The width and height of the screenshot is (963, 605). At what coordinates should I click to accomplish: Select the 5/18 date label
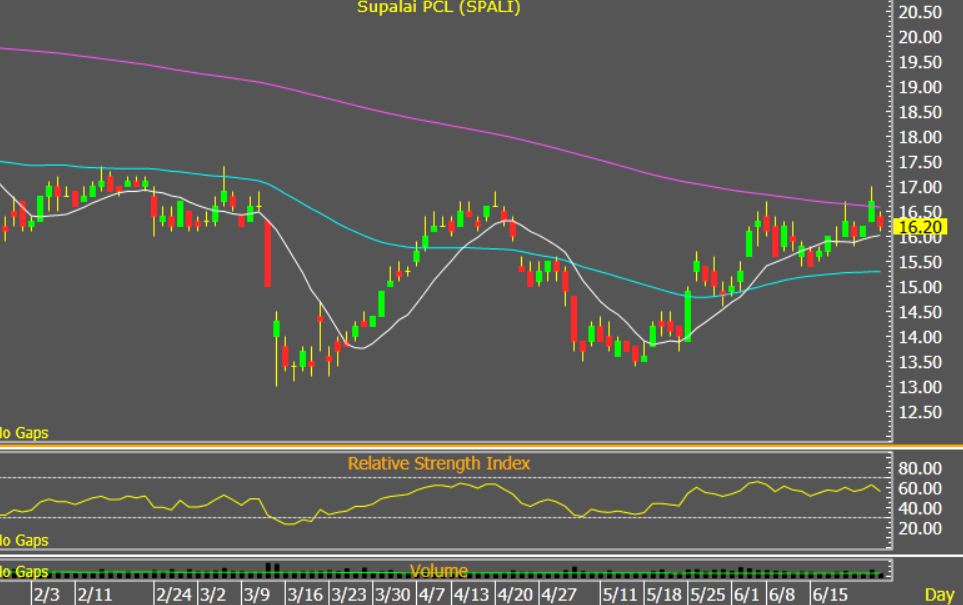664,595
